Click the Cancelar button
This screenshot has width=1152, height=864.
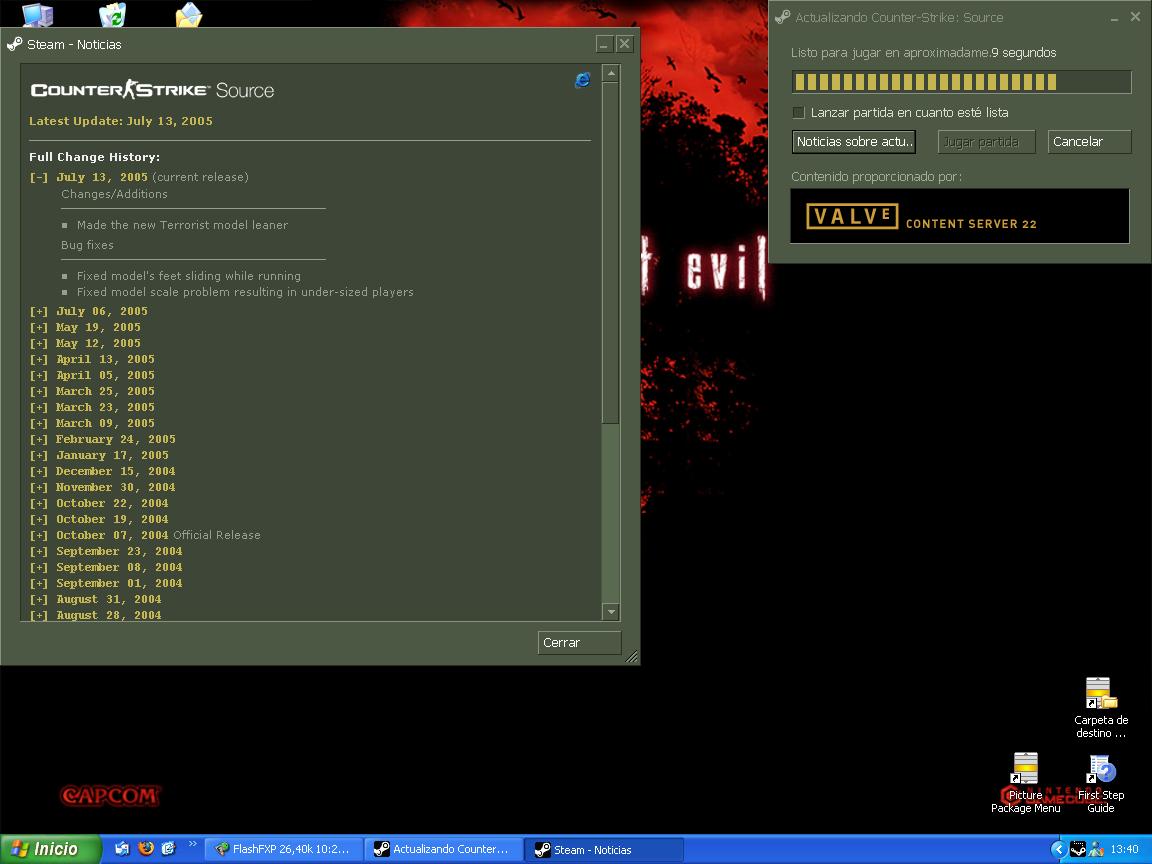[x=1088, y=142]
